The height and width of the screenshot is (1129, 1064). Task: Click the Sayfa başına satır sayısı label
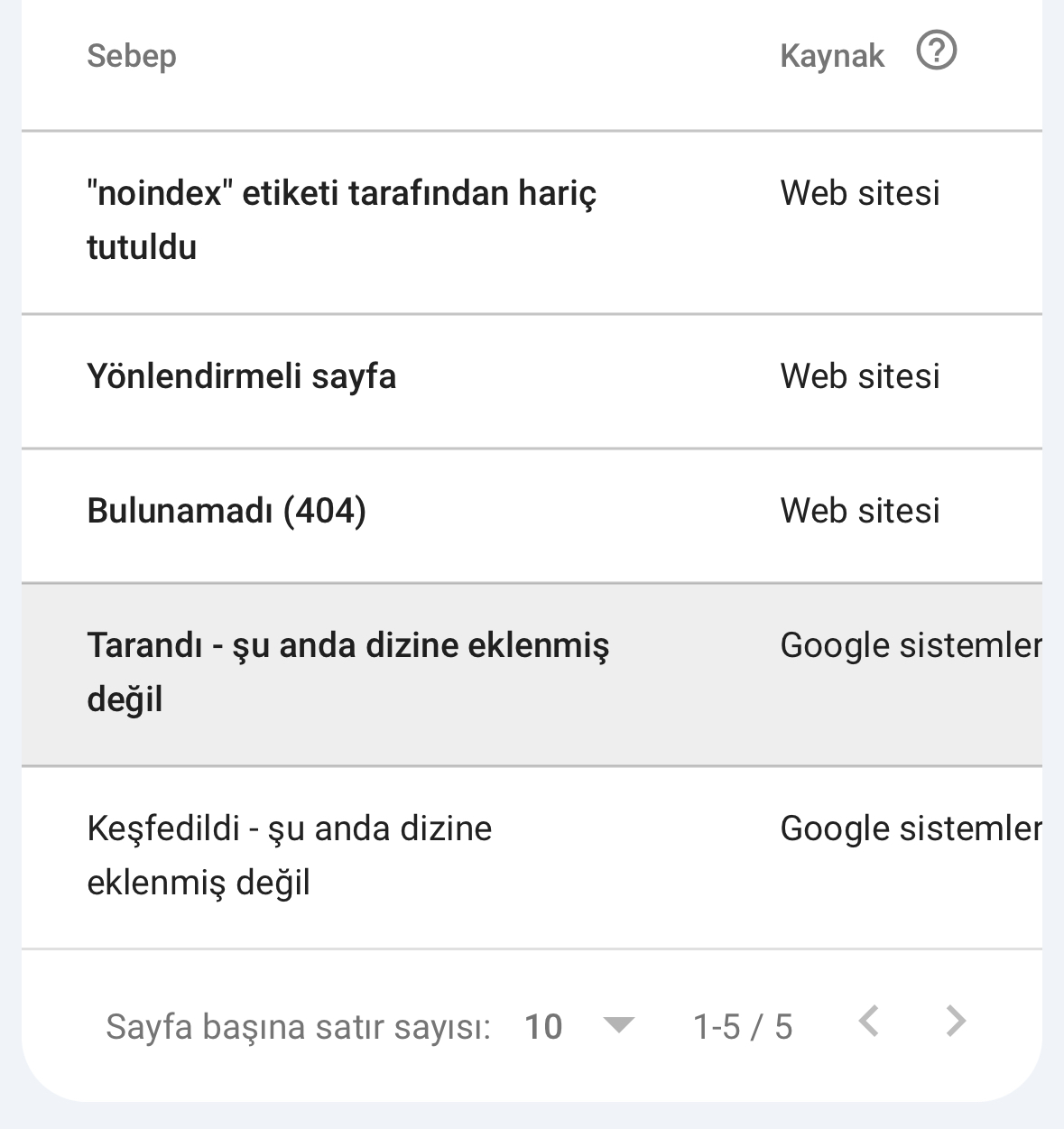(x=298, y=1027)
